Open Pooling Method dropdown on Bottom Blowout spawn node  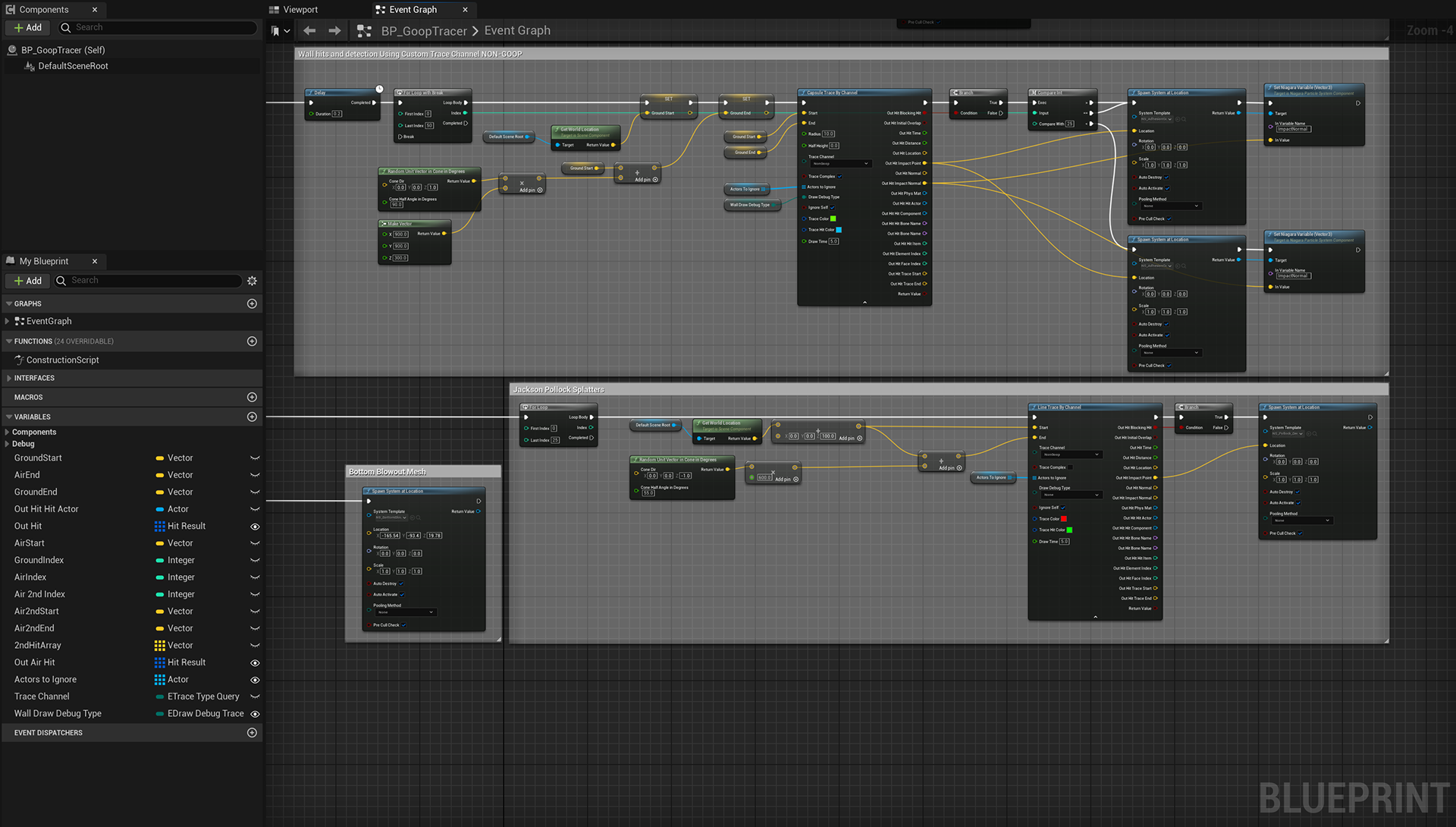(x=405, y=612)
